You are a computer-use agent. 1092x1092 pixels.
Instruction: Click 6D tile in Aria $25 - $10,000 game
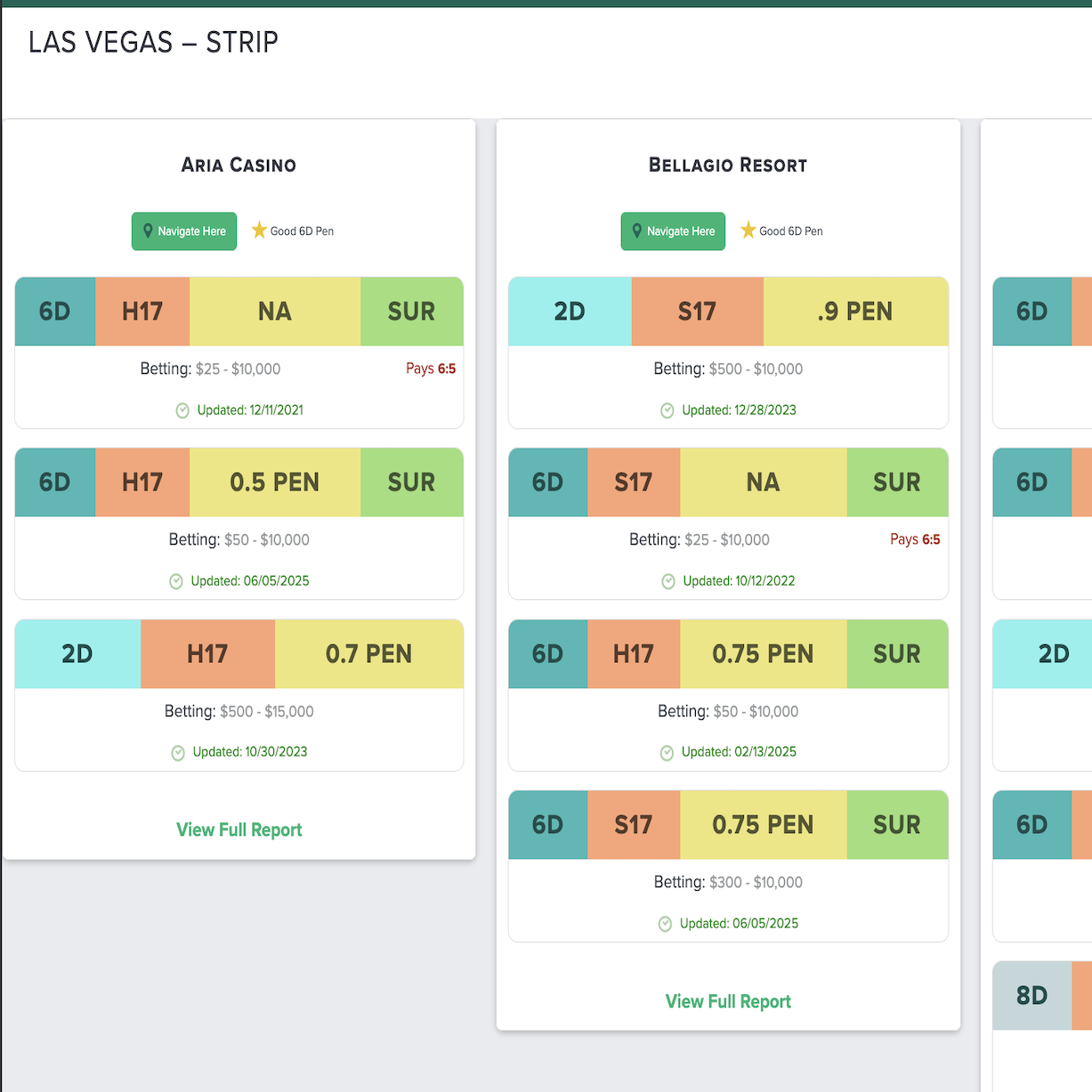[55, 311]
